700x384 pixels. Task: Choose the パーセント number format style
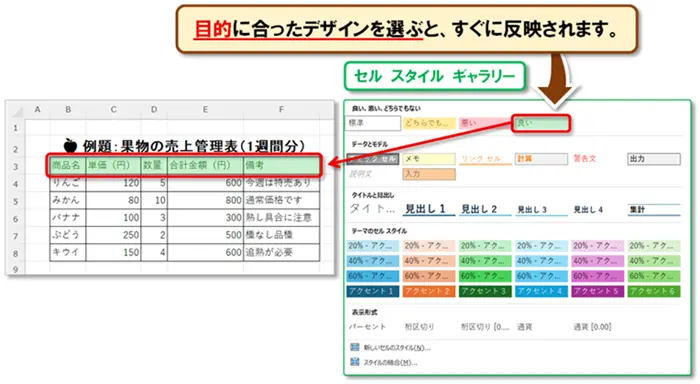click(367, 326)
